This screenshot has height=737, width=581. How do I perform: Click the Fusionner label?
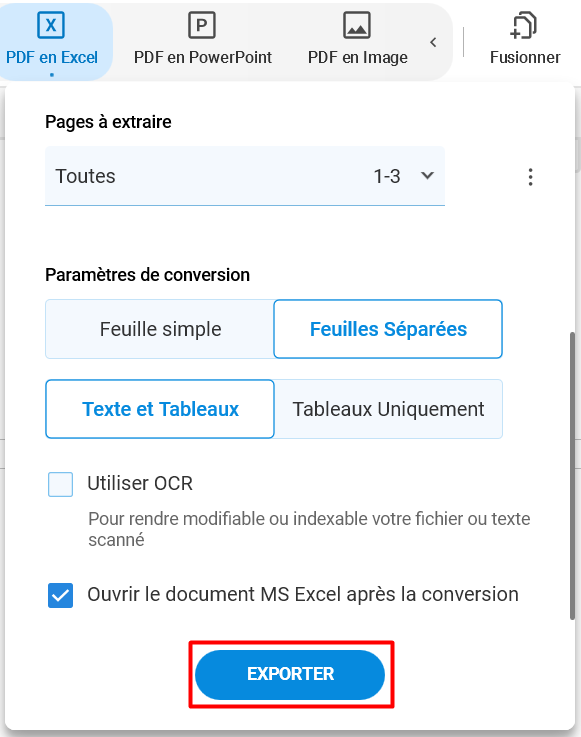[x=525, y=57]
